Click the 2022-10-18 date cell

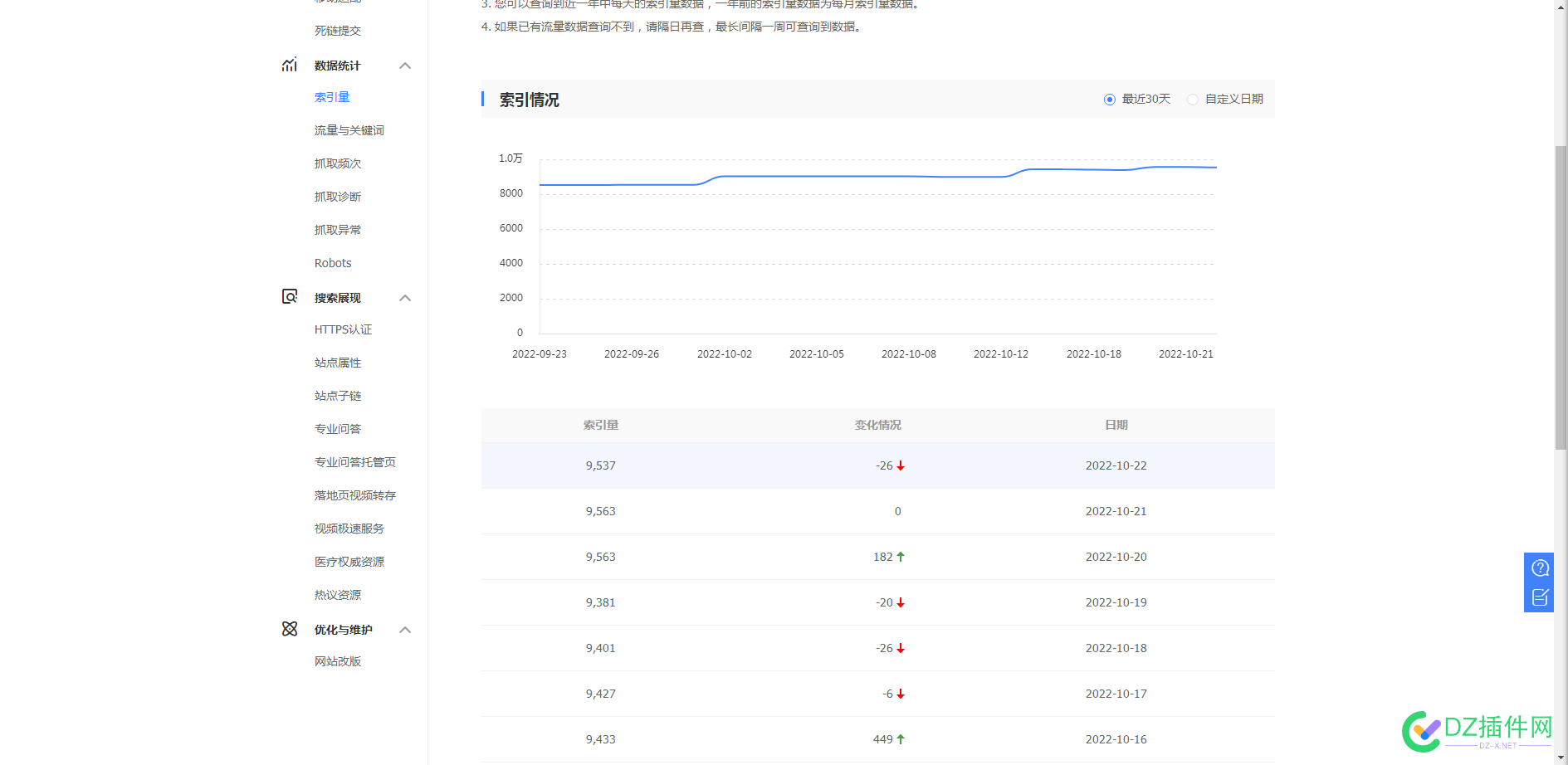tap(1116, 648)
